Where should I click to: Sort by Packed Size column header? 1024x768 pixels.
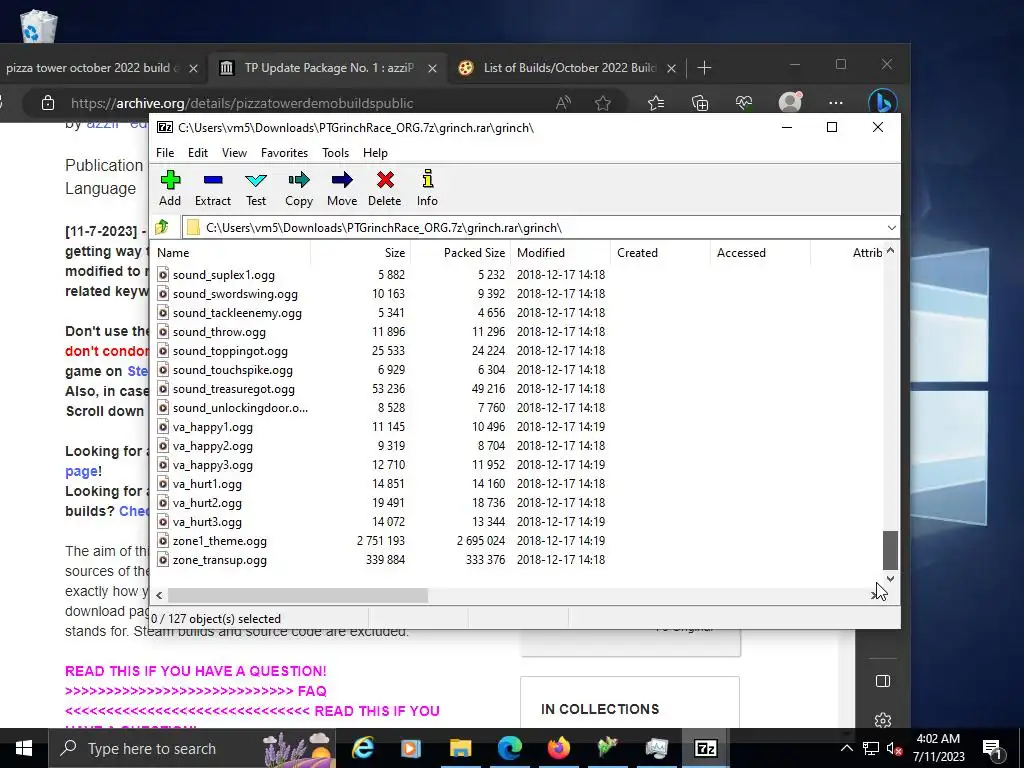460,253
